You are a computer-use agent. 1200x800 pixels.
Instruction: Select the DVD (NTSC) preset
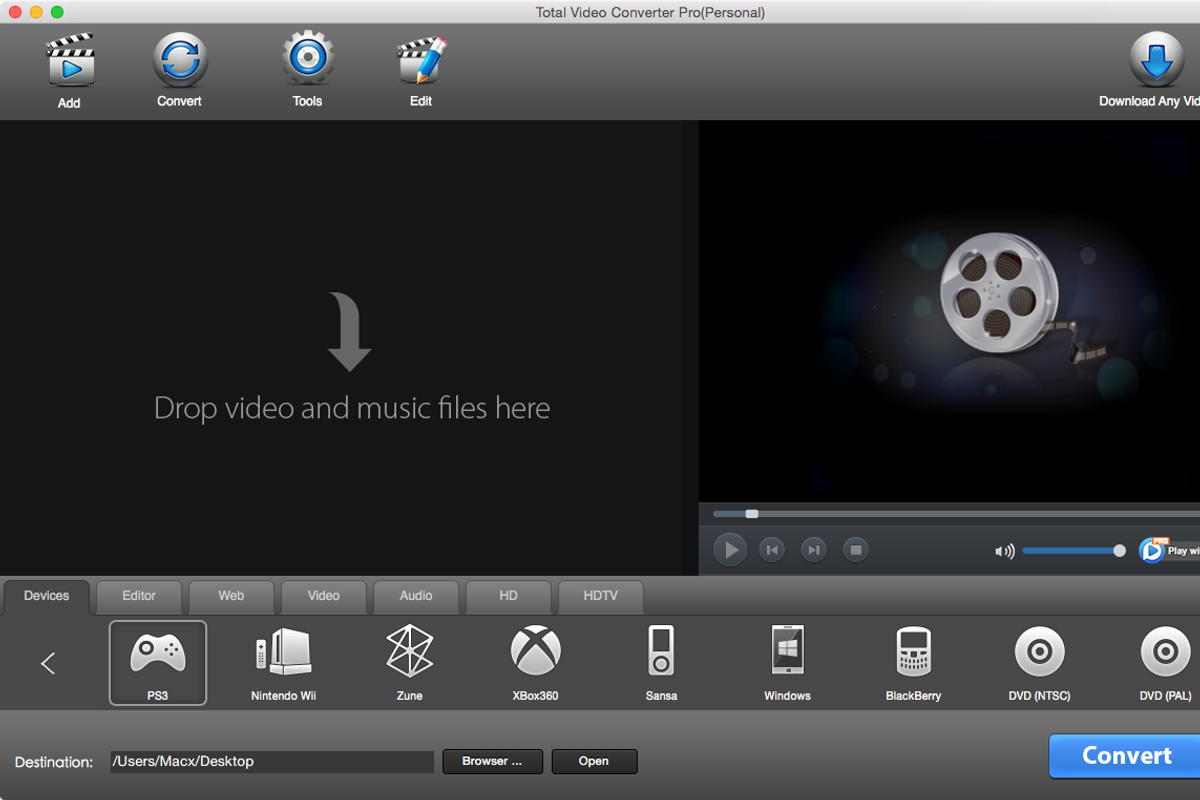point(1039,663)
